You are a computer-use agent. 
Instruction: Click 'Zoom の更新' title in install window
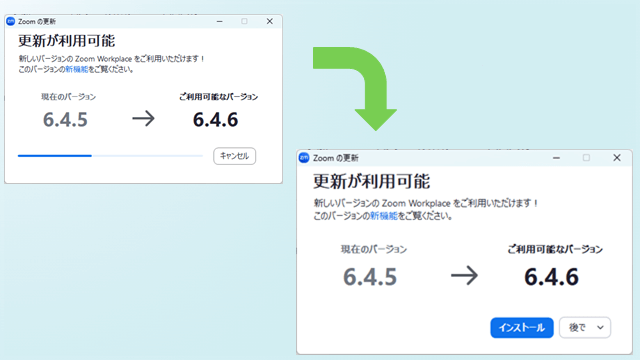(336, 158)
